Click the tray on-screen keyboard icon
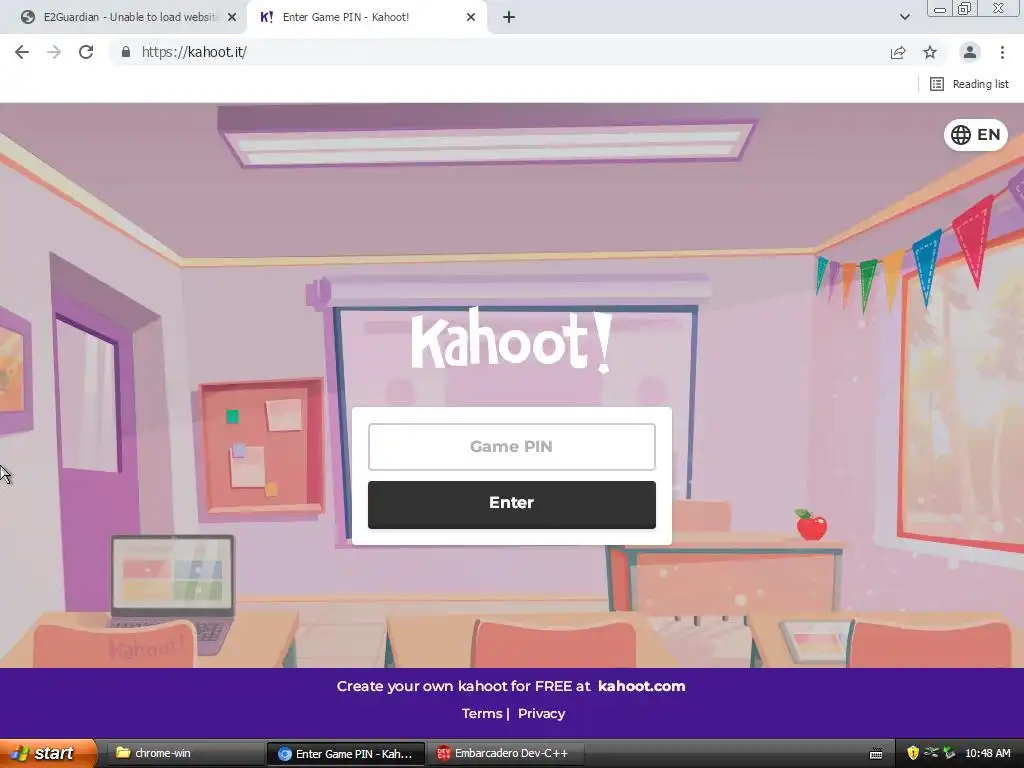This screenshot has height=768, width=1024. pos(876,754)
